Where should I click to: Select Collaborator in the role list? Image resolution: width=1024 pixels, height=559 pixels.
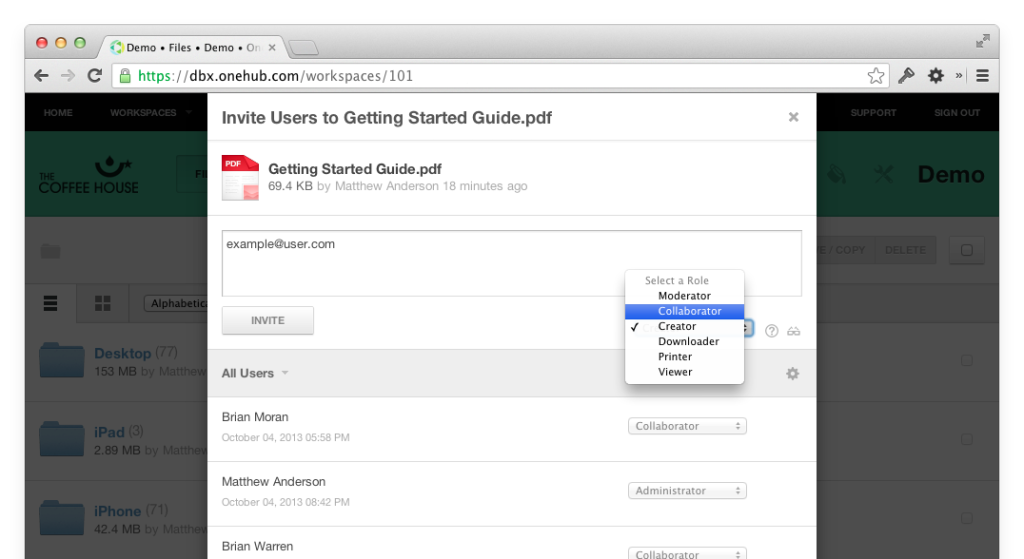pos(684,311)
